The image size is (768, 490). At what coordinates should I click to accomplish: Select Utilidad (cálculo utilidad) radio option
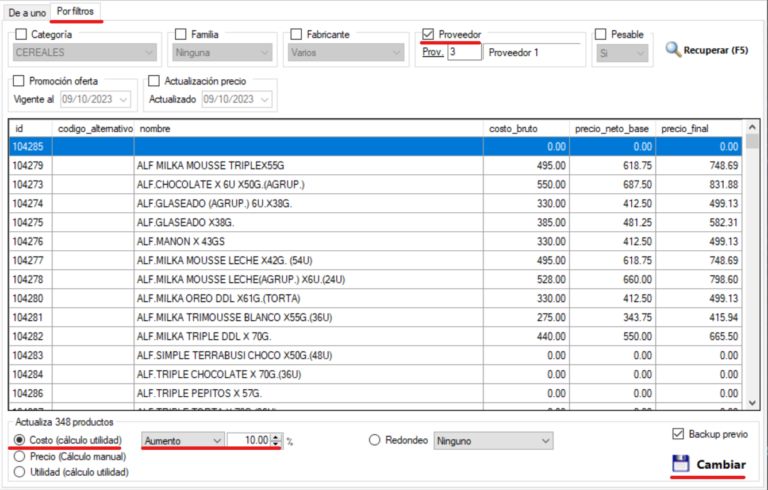click(x=19, y=472)
